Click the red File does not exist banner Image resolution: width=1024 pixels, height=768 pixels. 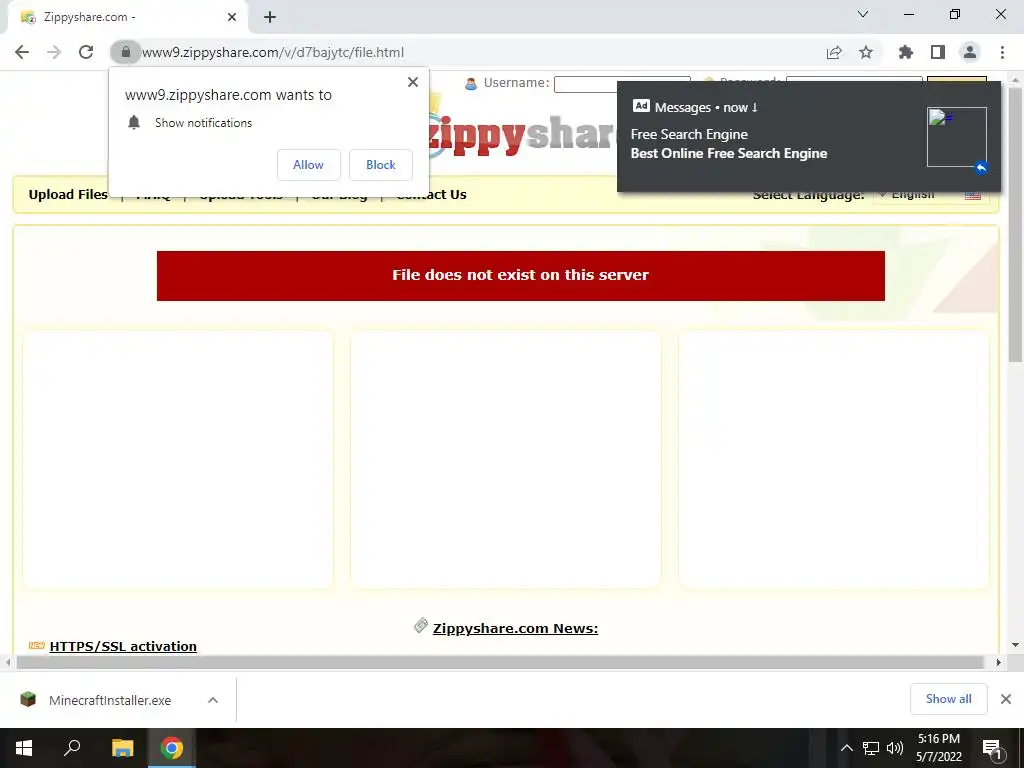pos(520,276)
